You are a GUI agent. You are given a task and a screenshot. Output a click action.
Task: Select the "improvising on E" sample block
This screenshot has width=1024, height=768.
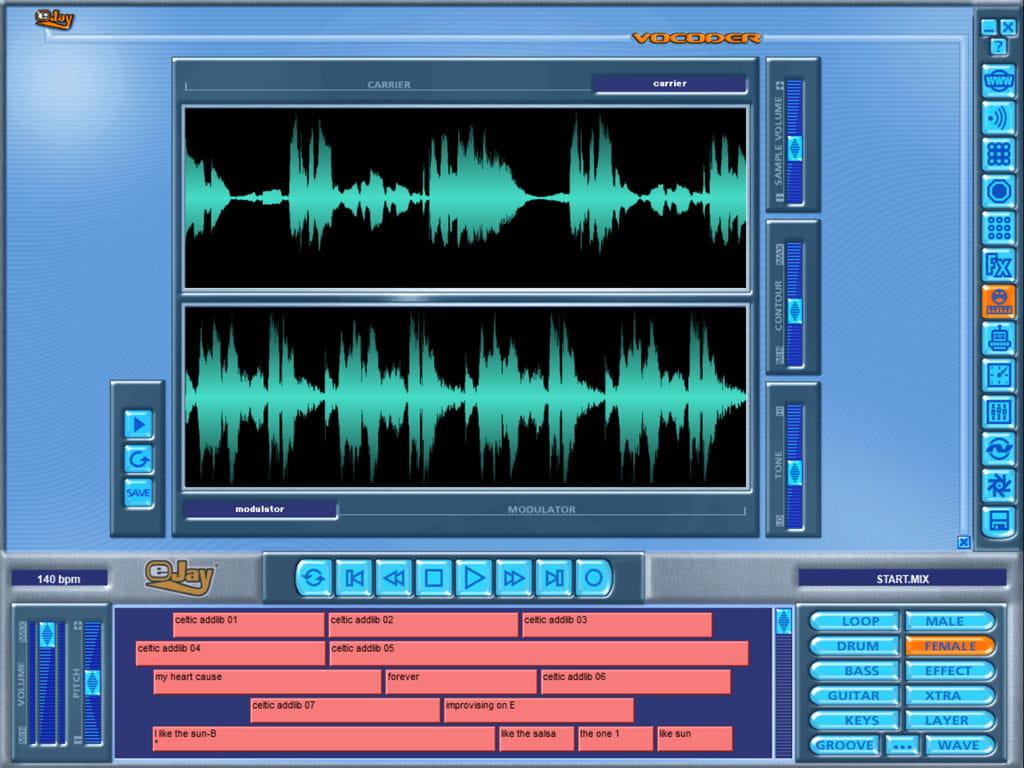click(x=537, y=710)
